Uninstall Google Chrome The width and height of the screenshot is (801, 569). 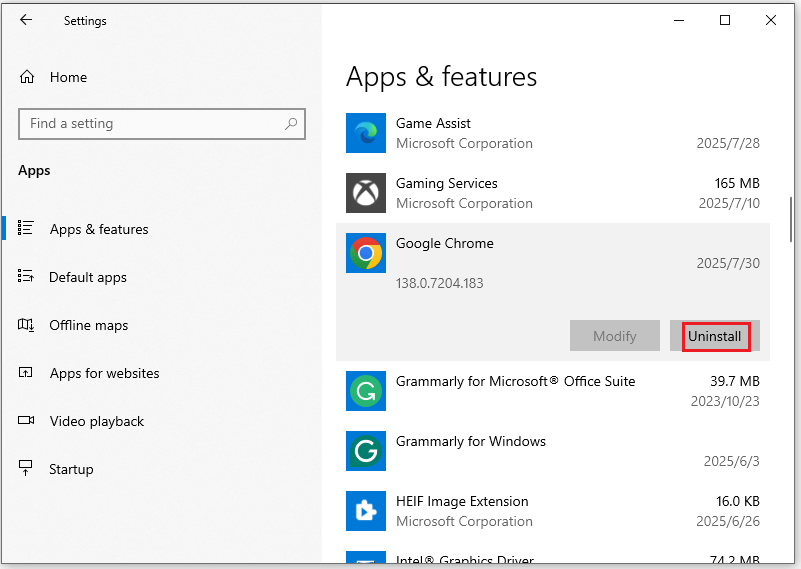click(x=715, y=336)
